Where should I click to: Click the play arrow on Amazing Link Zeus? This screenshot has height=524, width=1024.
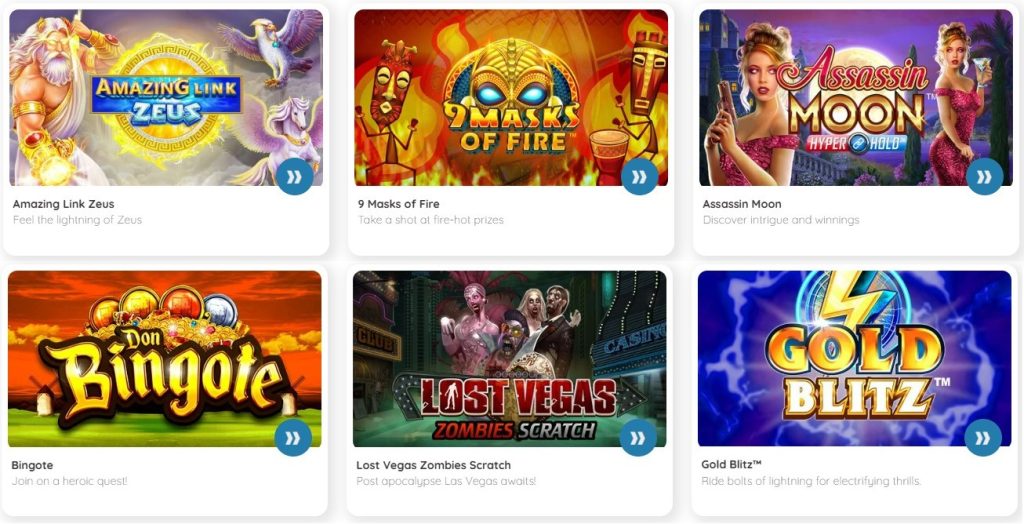[295, 176]
